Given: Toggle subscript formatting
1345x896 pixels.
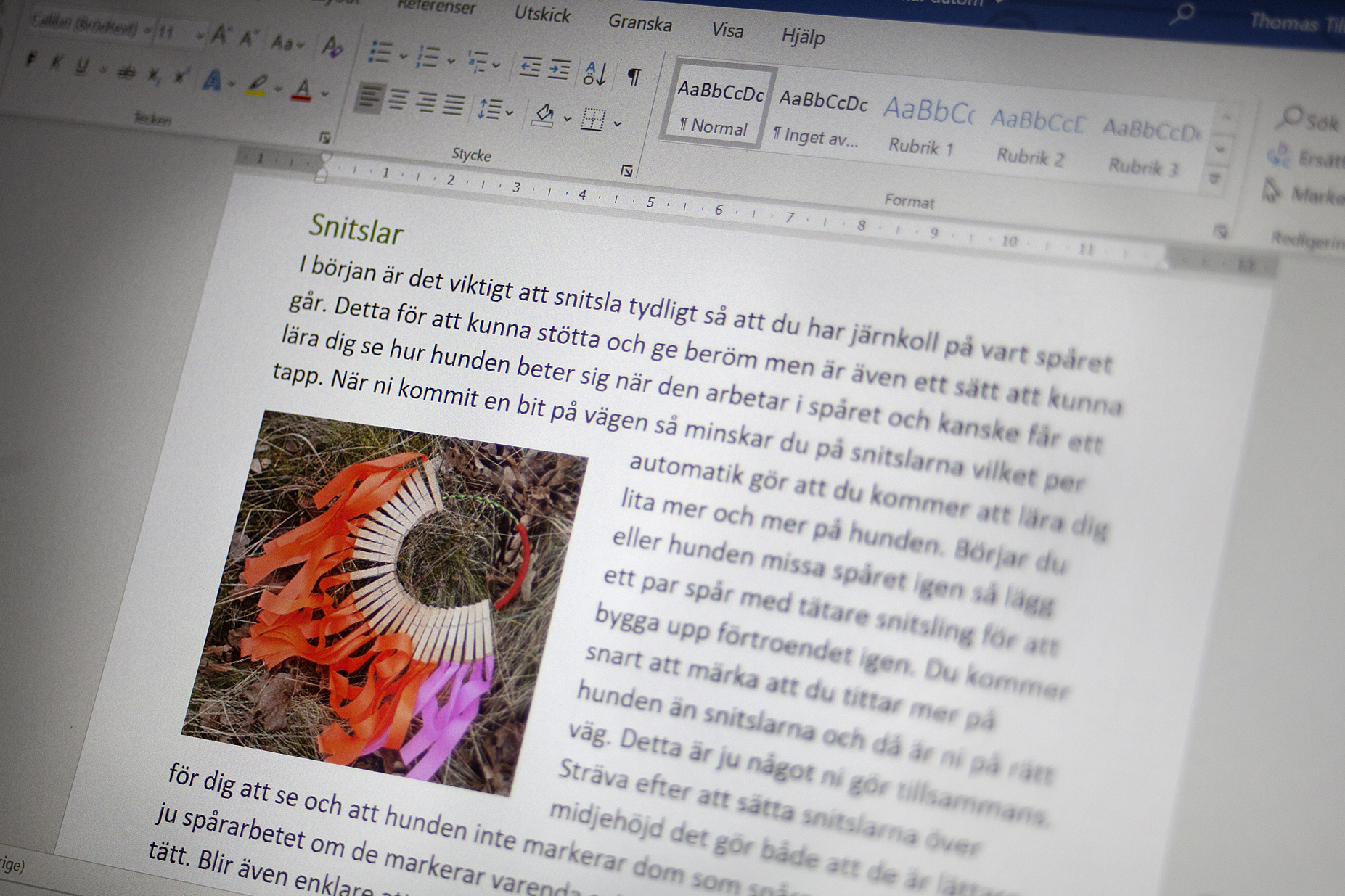Looking at the screenshot, I should pos(154,75).
